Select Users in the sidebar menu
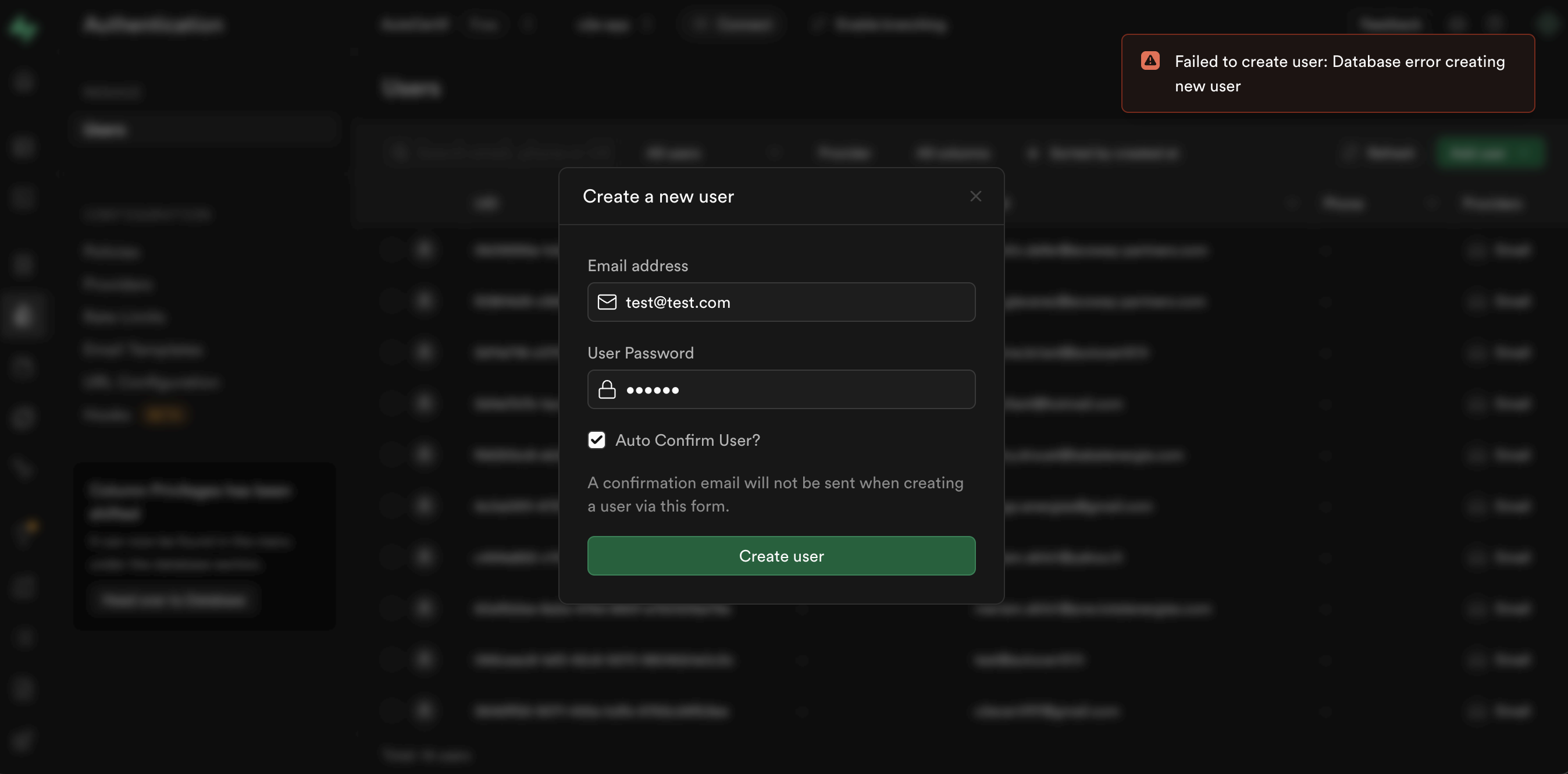 pos(105,130)
